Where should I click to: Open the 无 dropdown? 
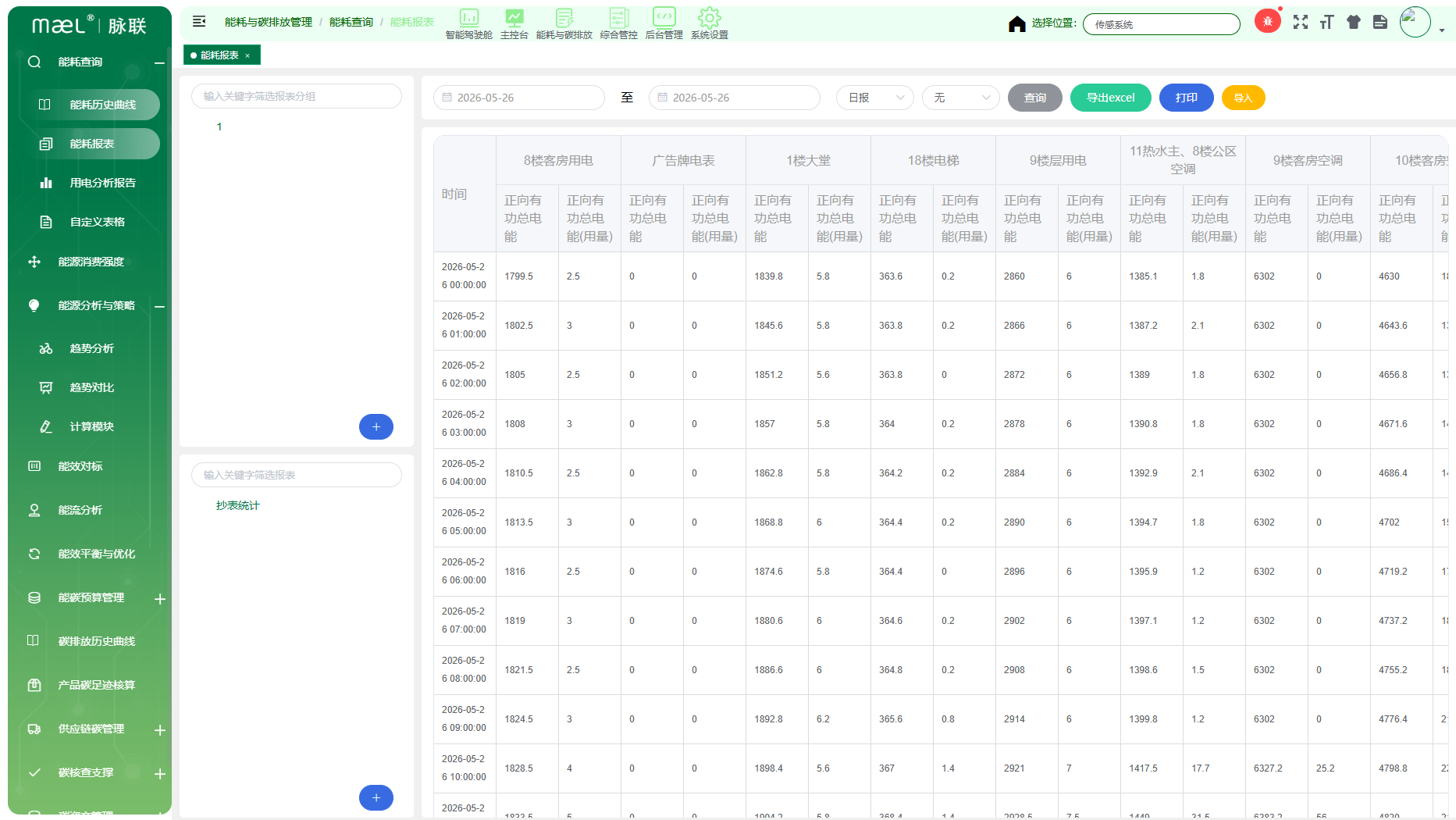coord(961,98)
